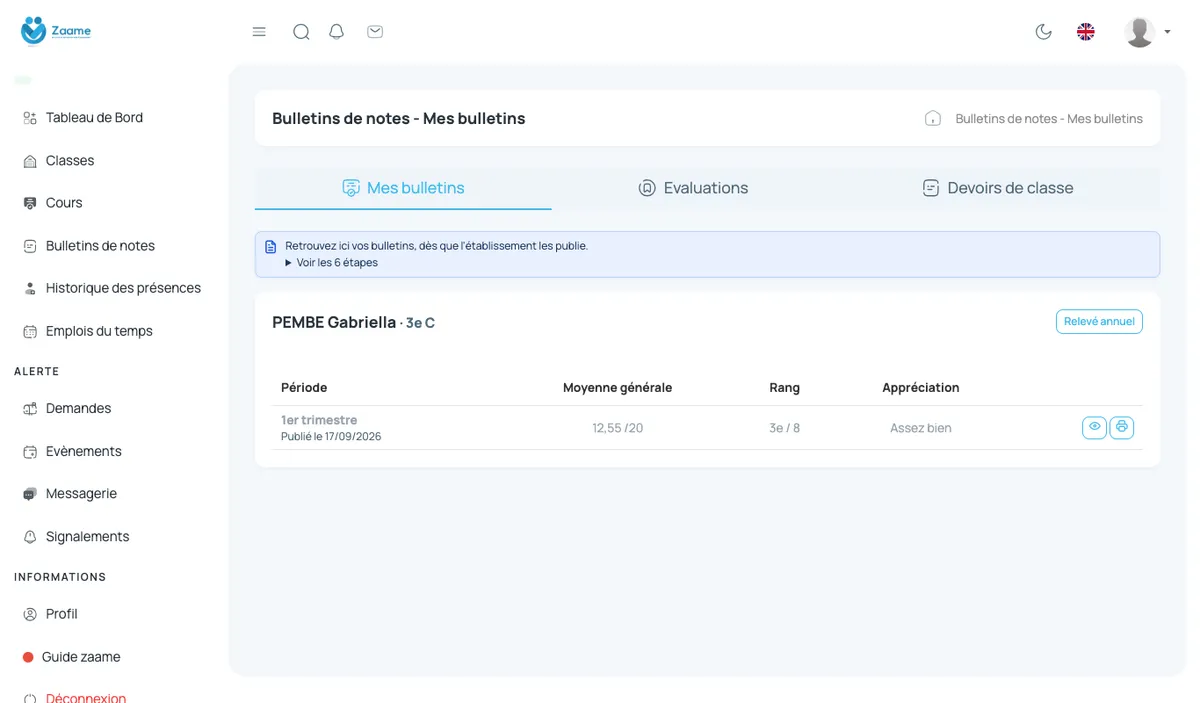Switch to Devoirs de classe tab

[x=998, y=188]
